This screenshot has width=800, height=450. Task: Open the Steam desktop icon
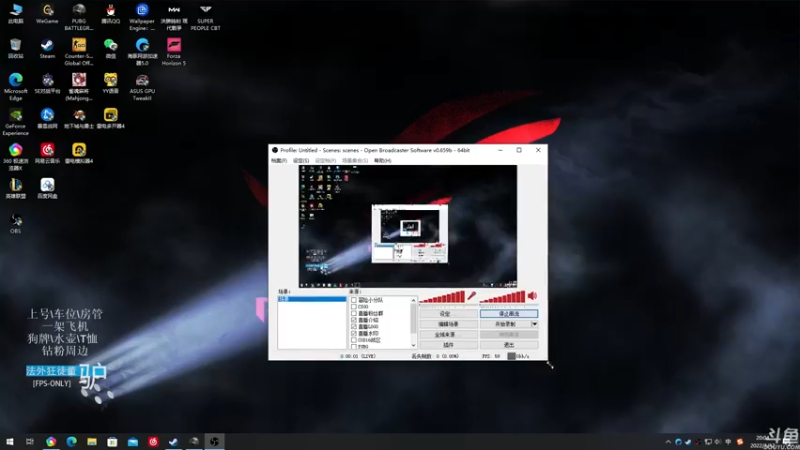click(47, 49)
